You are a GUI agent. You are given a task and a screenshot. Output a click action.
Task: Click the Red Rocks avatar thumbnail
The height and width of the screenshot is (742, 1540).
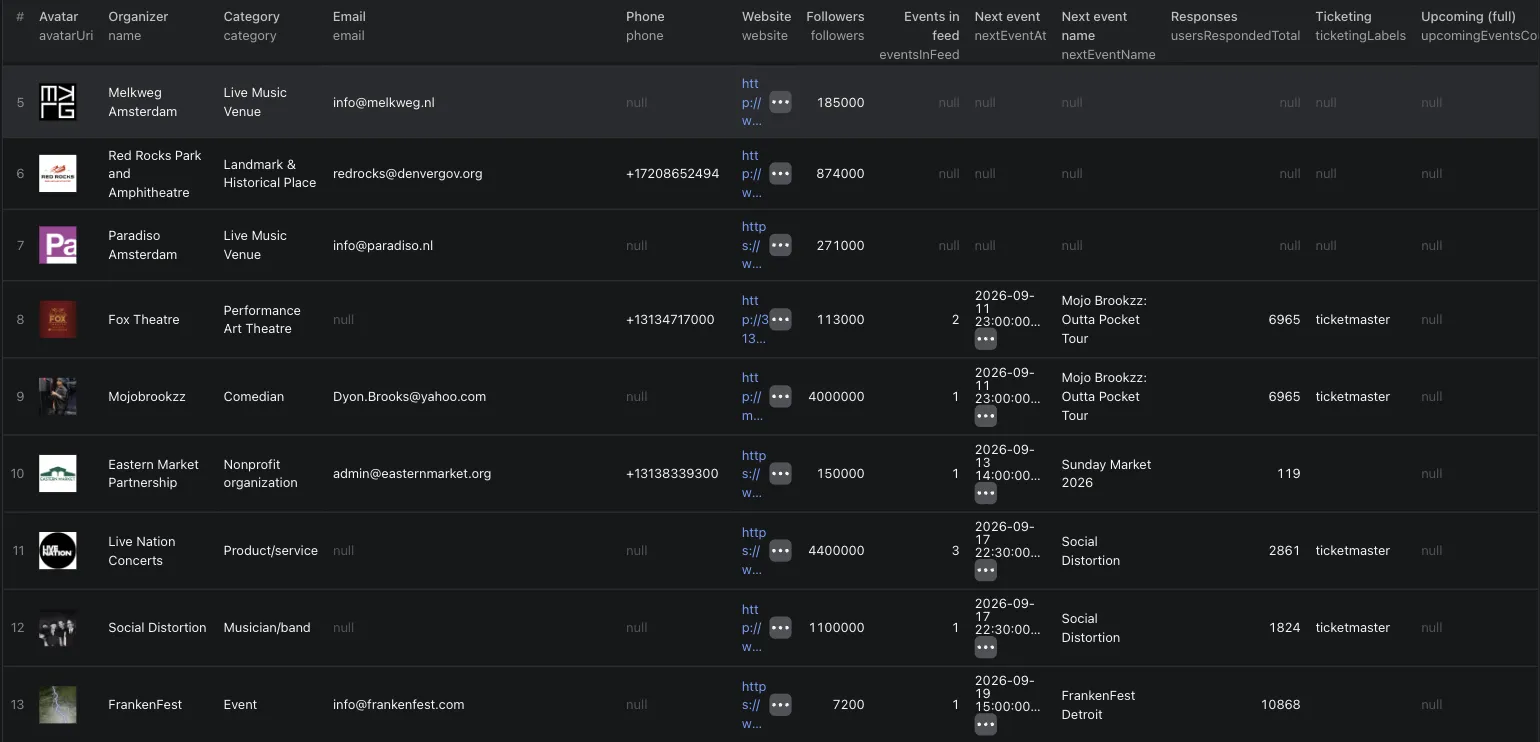pos(57,173)
